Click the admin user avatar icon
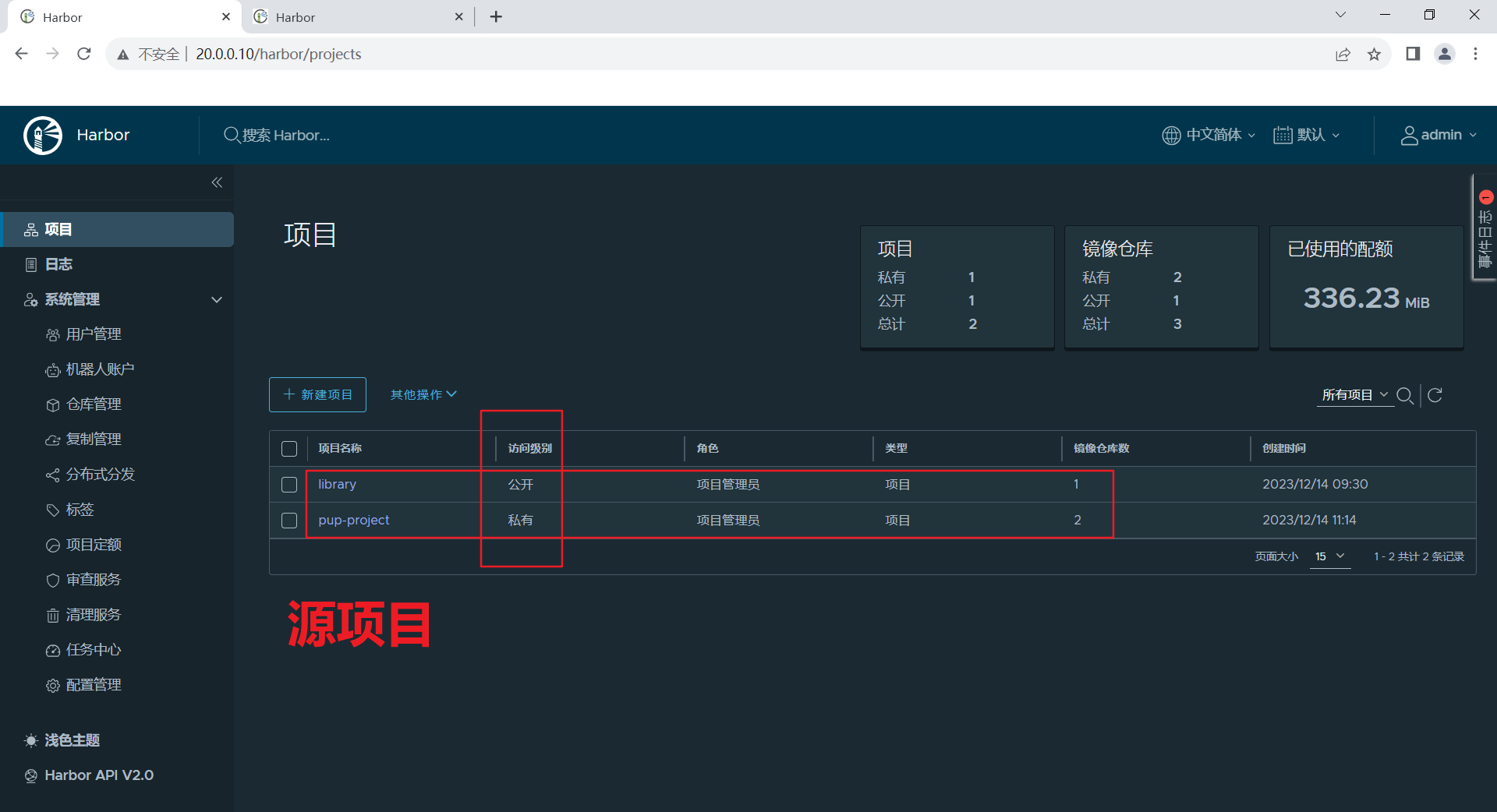The image size is (1497, 812). coord(1409,136)
